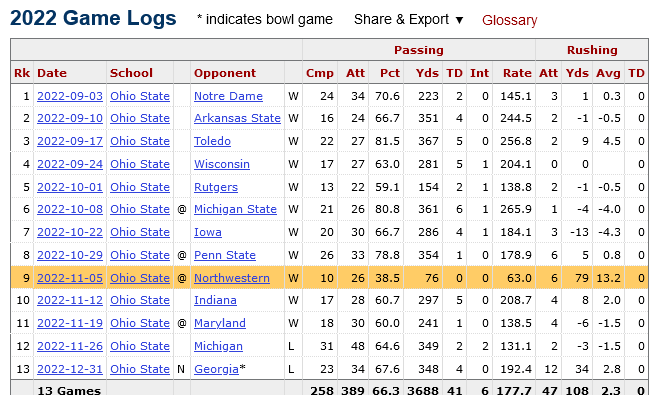Open the 2022-11-05 game date link
The height and width of the screenshot is (395, 663).
(x=70, y=278)
